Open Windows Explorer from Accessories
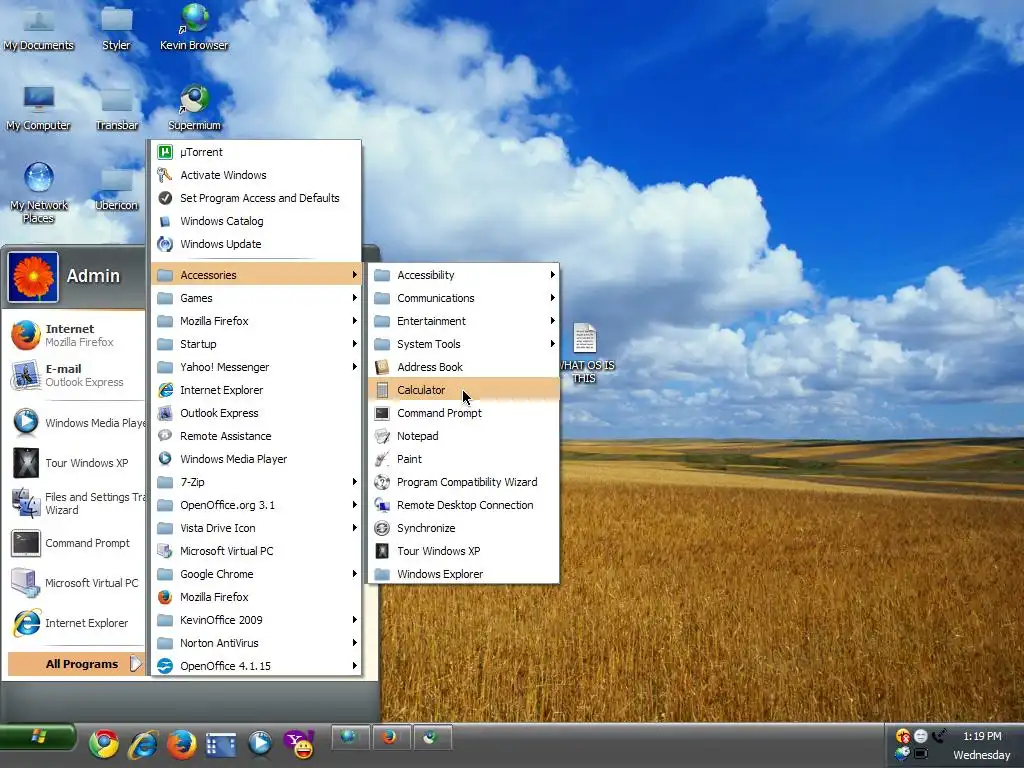Viewport: 1024px width, 768px height. 464,574
